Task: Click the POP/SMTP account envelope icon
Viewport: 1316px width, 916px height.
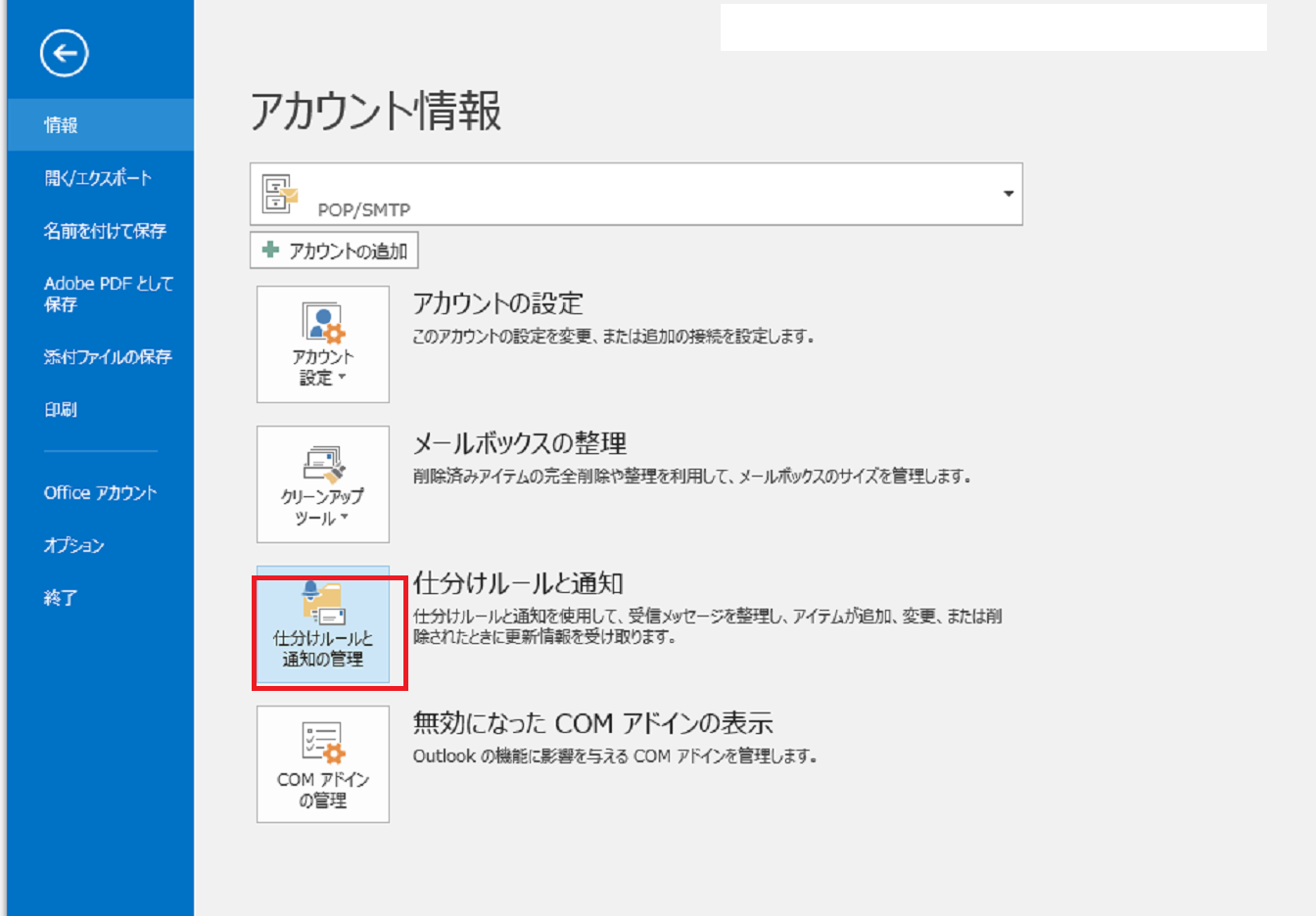Action: coord(279,193)
